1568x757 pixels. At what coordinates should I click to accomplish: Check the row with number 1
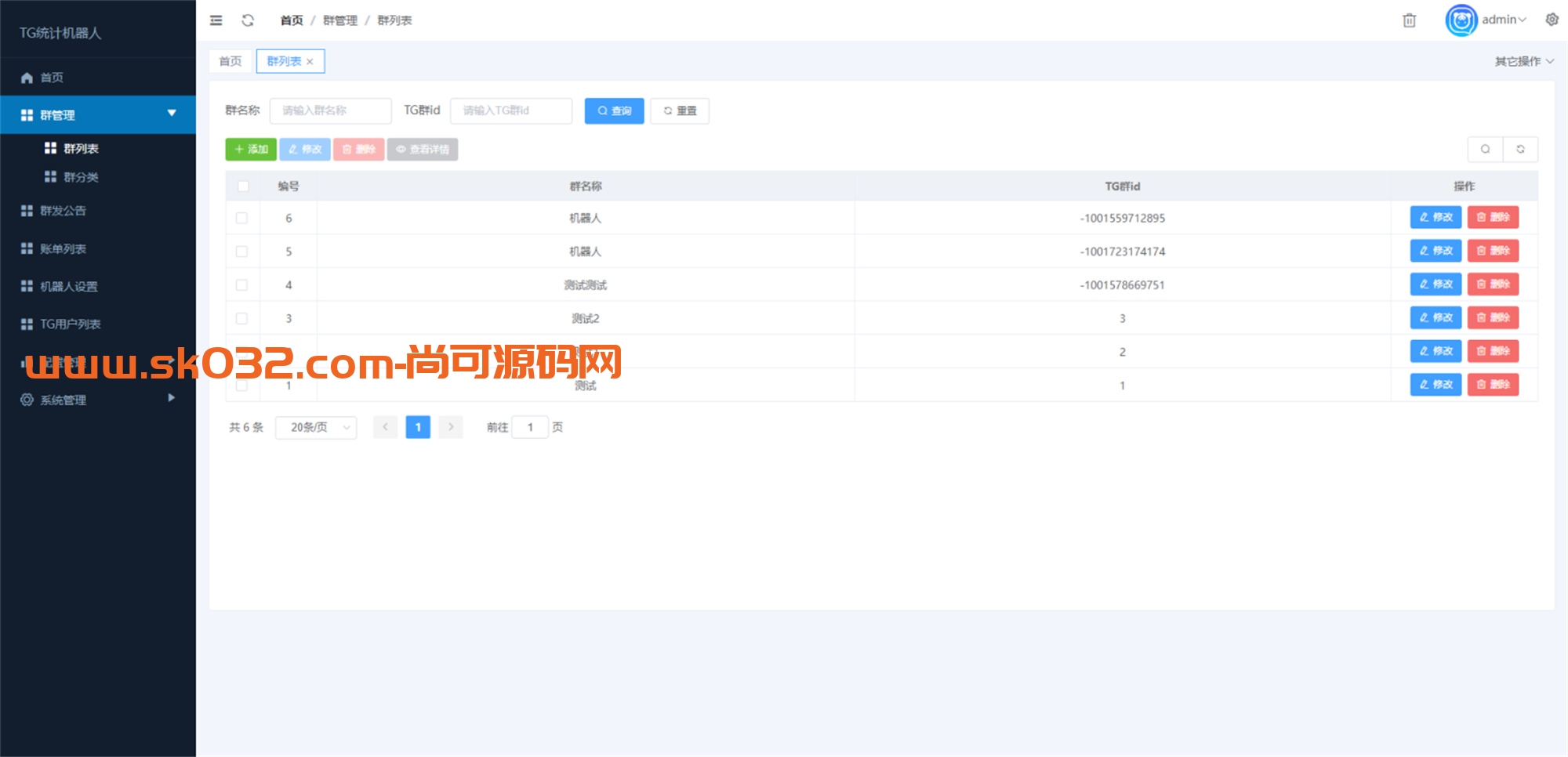pos(242,386)
